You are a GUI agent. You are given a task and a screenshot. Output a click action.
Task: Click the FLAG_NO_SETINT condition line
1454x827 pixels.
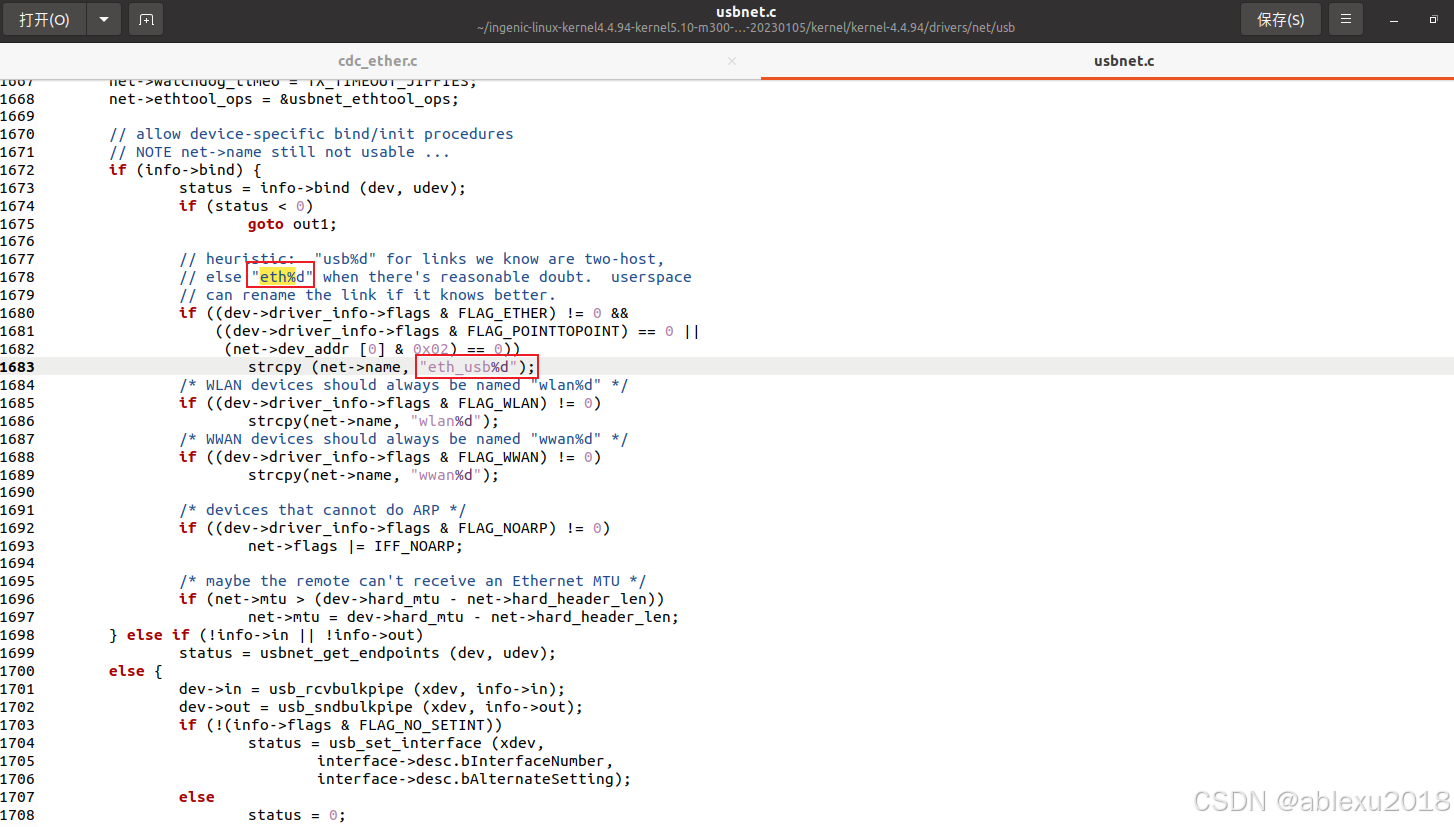click(x=341, y=725)
